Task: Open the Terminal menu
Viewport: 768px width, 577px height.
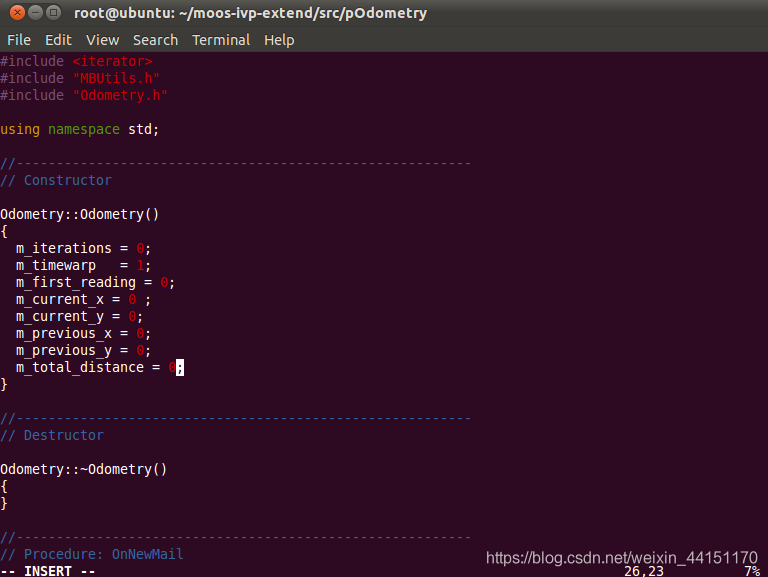Action: click(x=221, y=40)
